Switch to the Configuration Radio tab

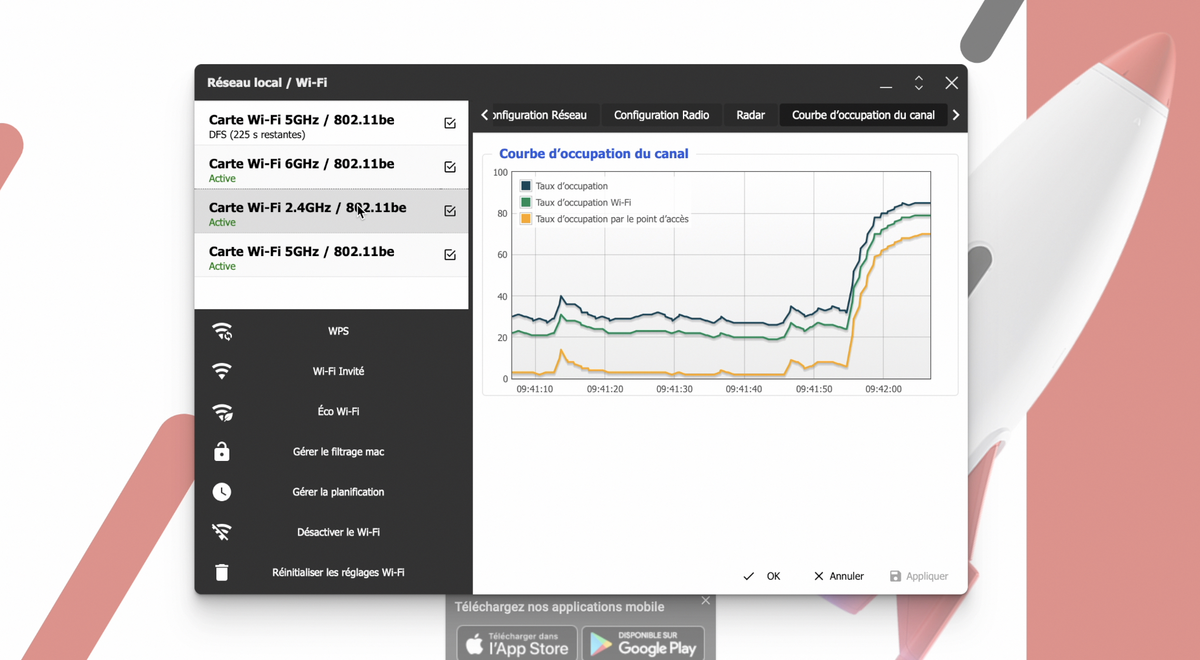pyautogui.click(x=661, y=115)
